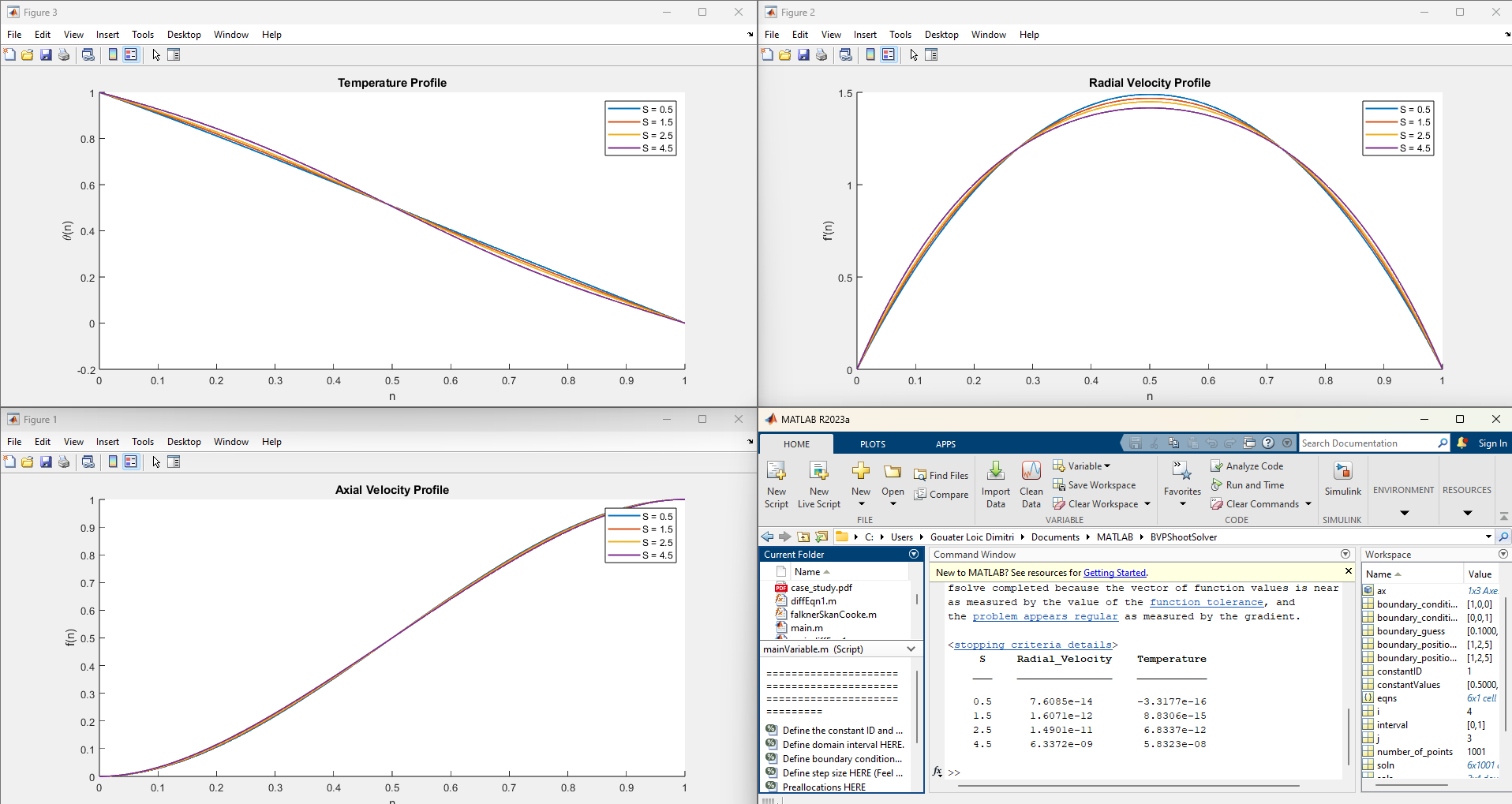Image resolution: width=1512 pixels, height=804 pixels.
Task: Click the function tolerance link
Action: click(x=1207, y=602)
